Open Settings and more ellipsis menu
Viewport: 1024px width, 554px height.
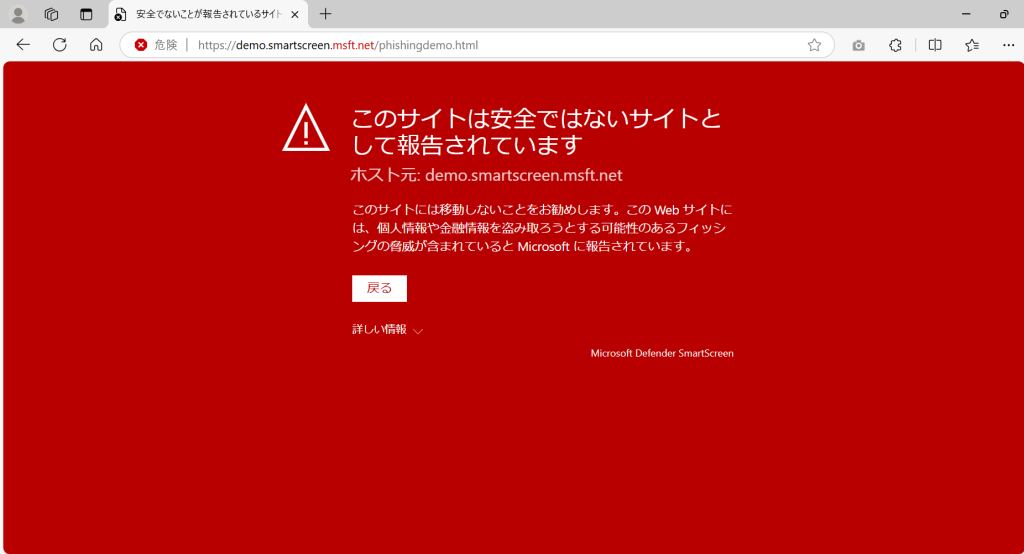click(x=1008, y=45)
